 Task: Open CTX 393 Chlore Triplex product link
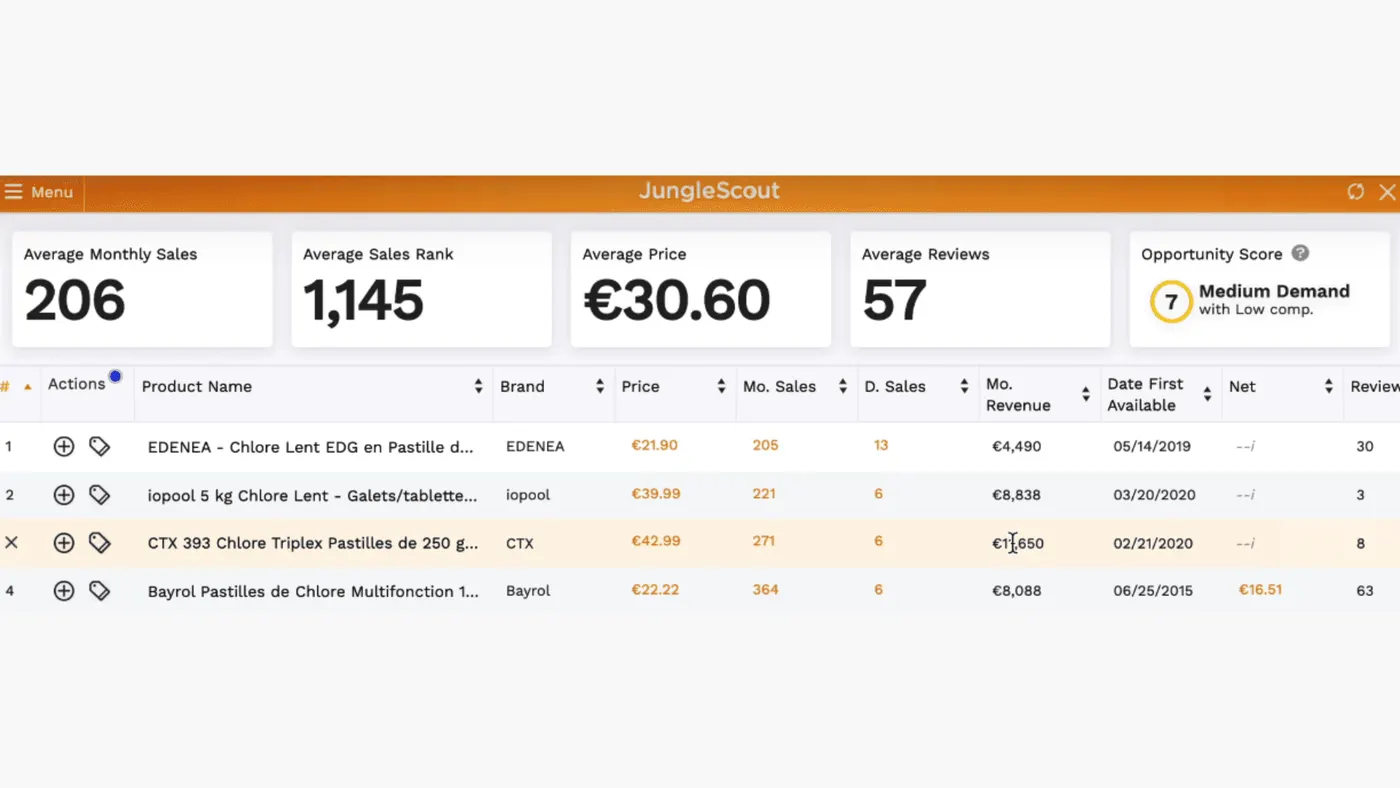(312, 543)
